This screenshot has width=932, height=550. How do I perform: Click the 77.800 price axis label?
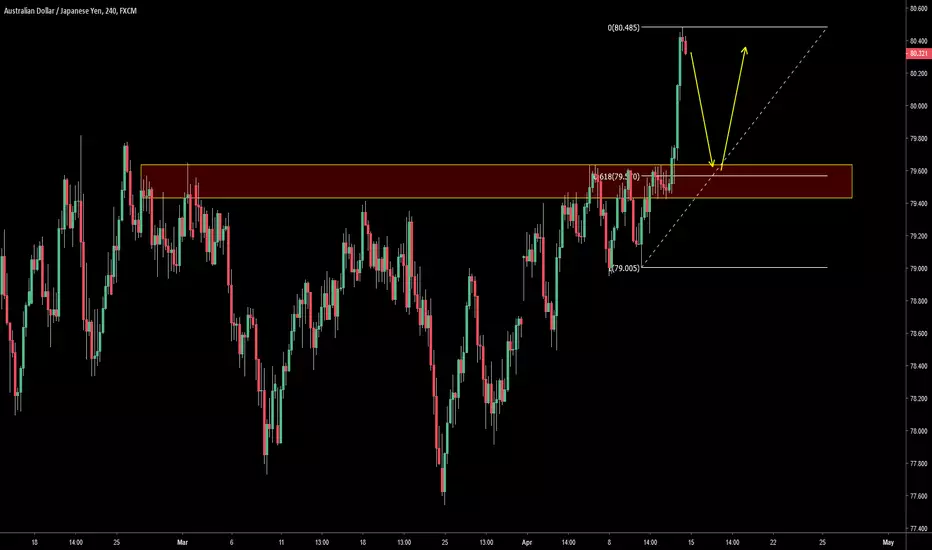coord(918,464)
